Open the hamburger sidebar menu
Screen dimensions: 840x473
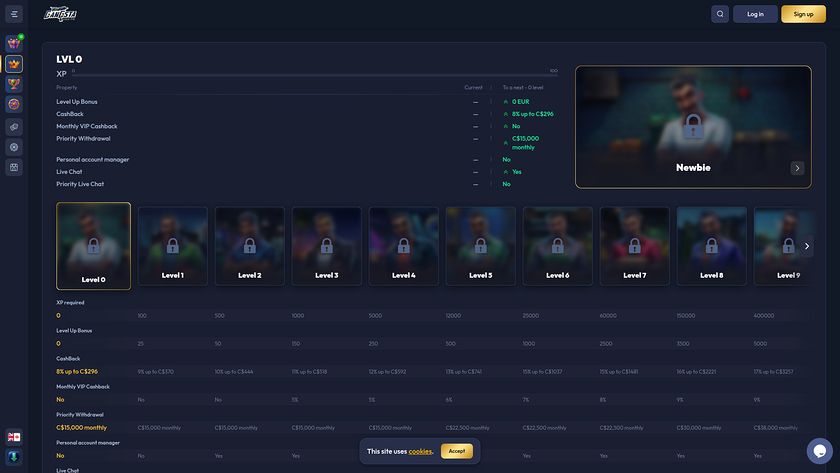14,14
